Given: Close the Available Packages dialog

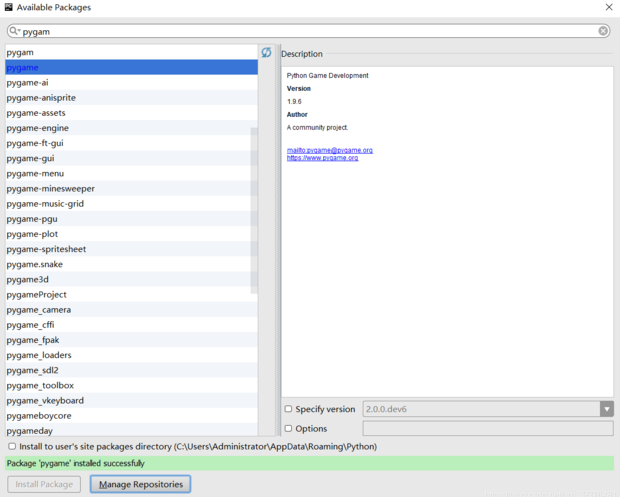Looking at the screenshot, I should 608,7.
